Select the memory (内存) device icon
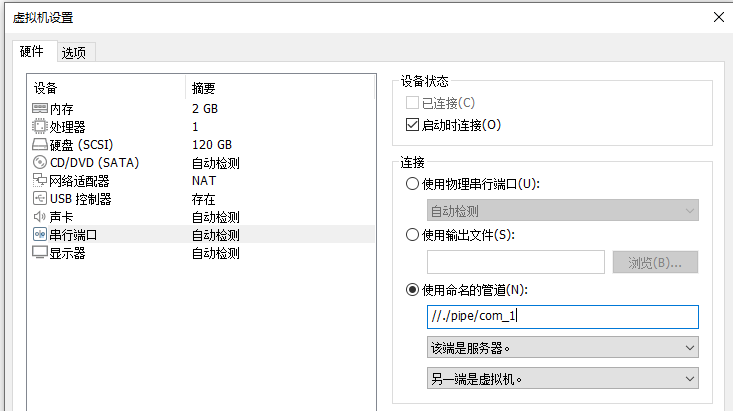The width and height of the screenshot is (733, 411). coord(40,108)
